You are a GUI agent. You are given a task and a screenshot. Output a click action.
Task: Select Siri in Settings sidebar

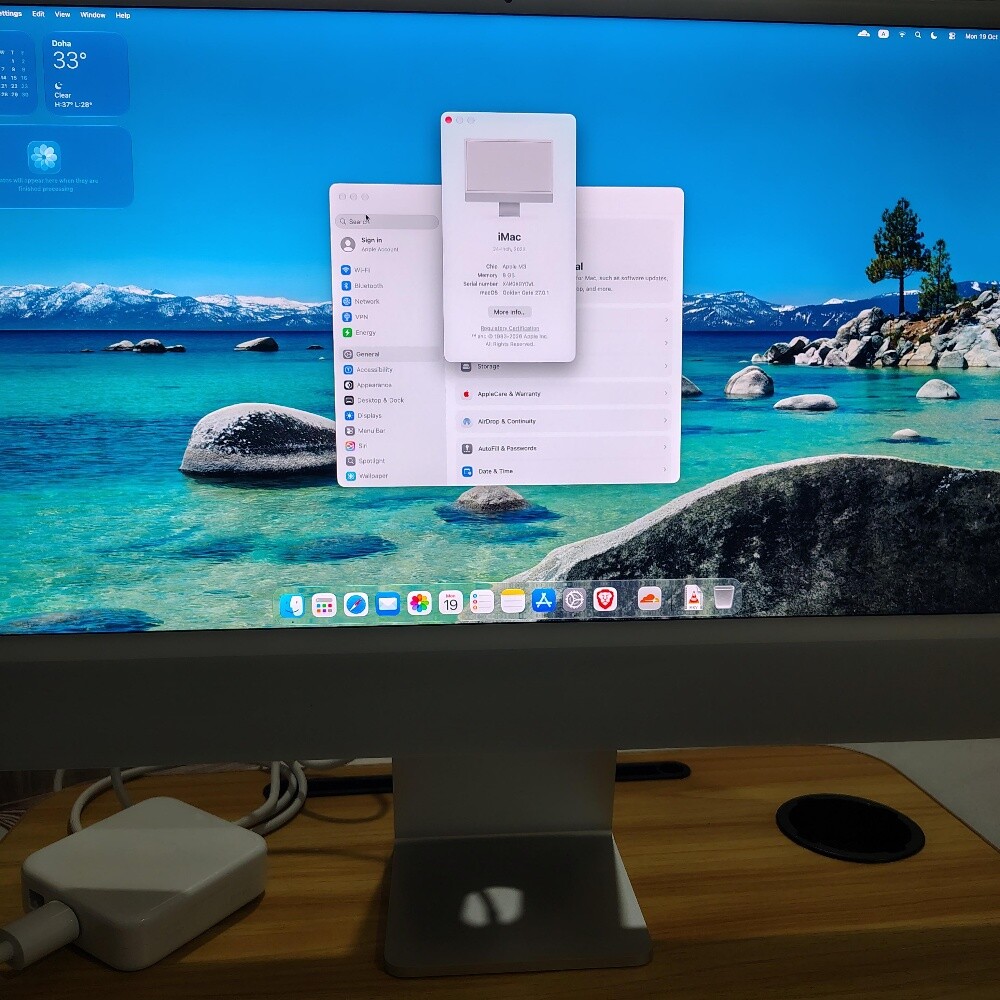point(395,446)
